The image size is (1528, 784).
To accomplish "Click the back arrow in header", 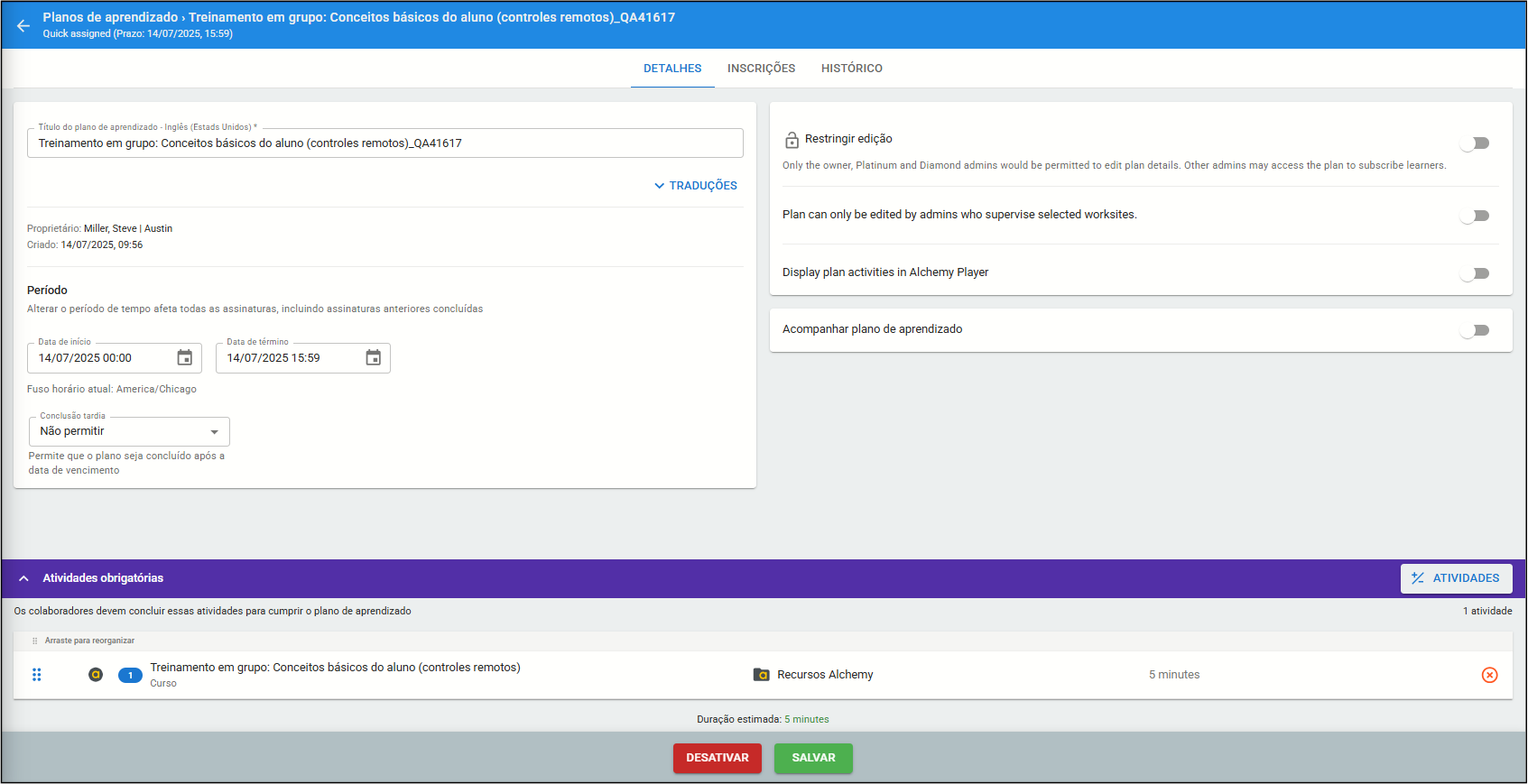I will pyautogui.click(x=23, y=25).
